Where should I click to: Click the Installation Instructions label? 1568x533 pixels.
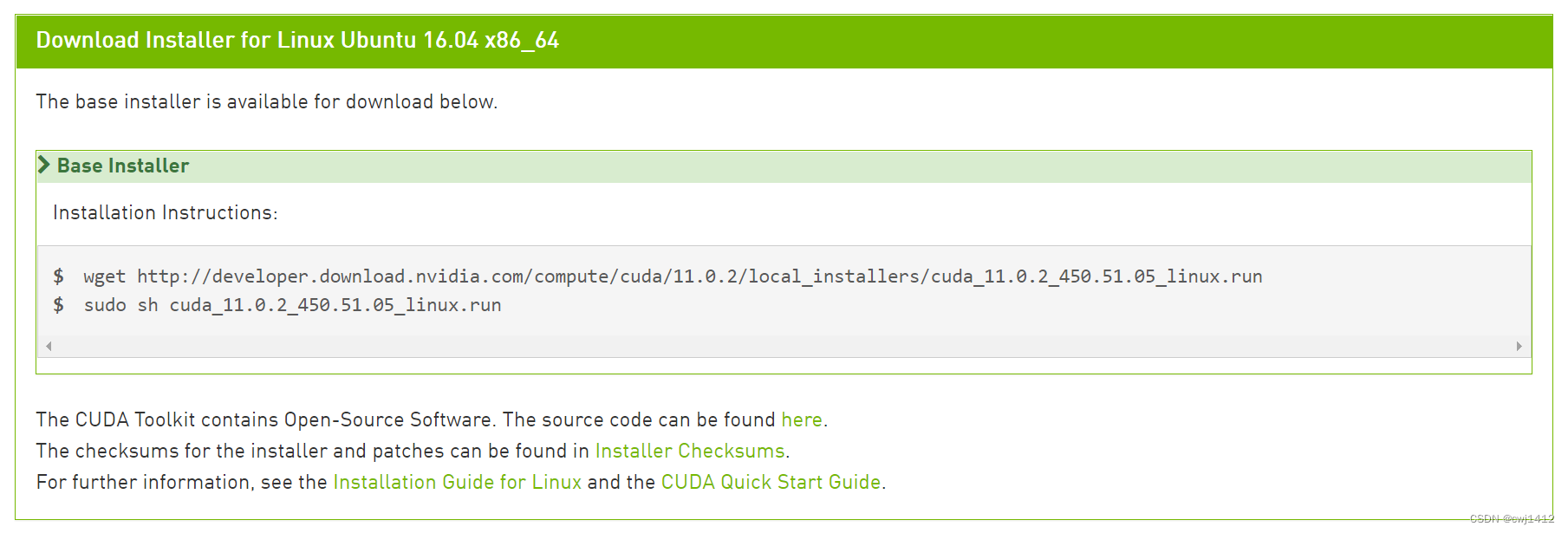coord(166,212)
